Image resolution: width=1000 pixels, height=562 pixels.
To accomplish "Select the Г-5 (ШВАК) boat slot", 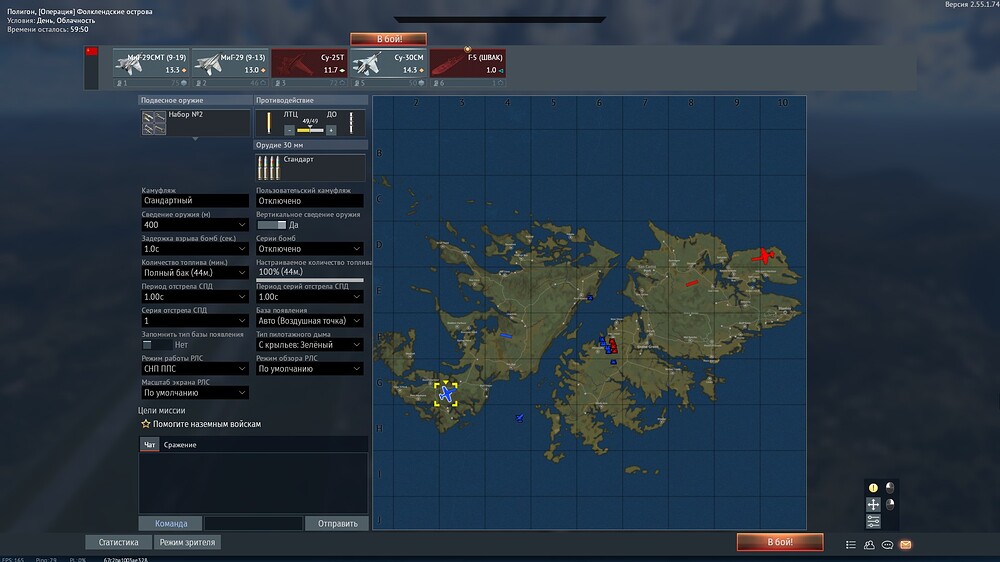I will (467, 63).
